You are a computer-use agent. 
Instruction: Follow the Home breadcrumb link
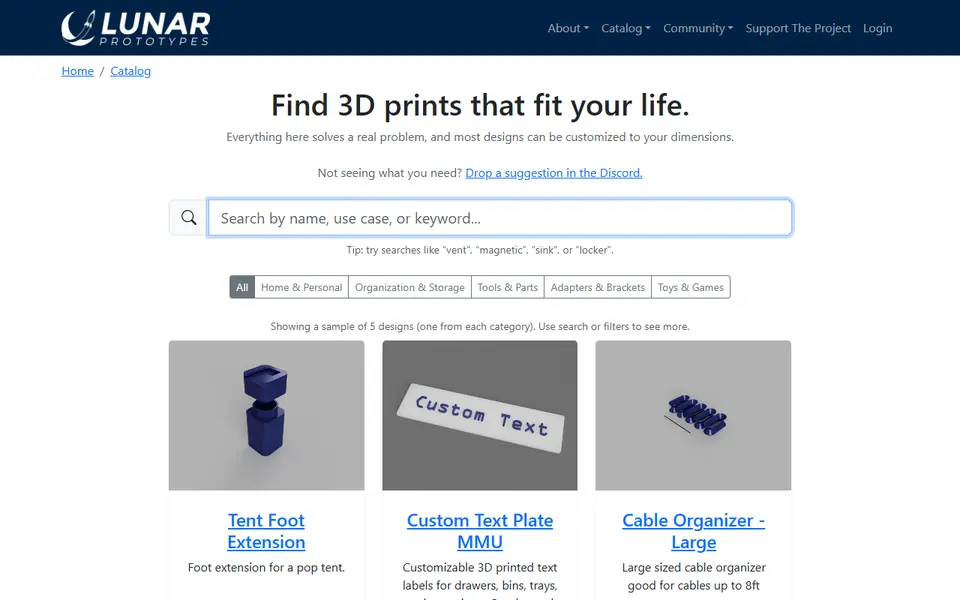point(77,71)
